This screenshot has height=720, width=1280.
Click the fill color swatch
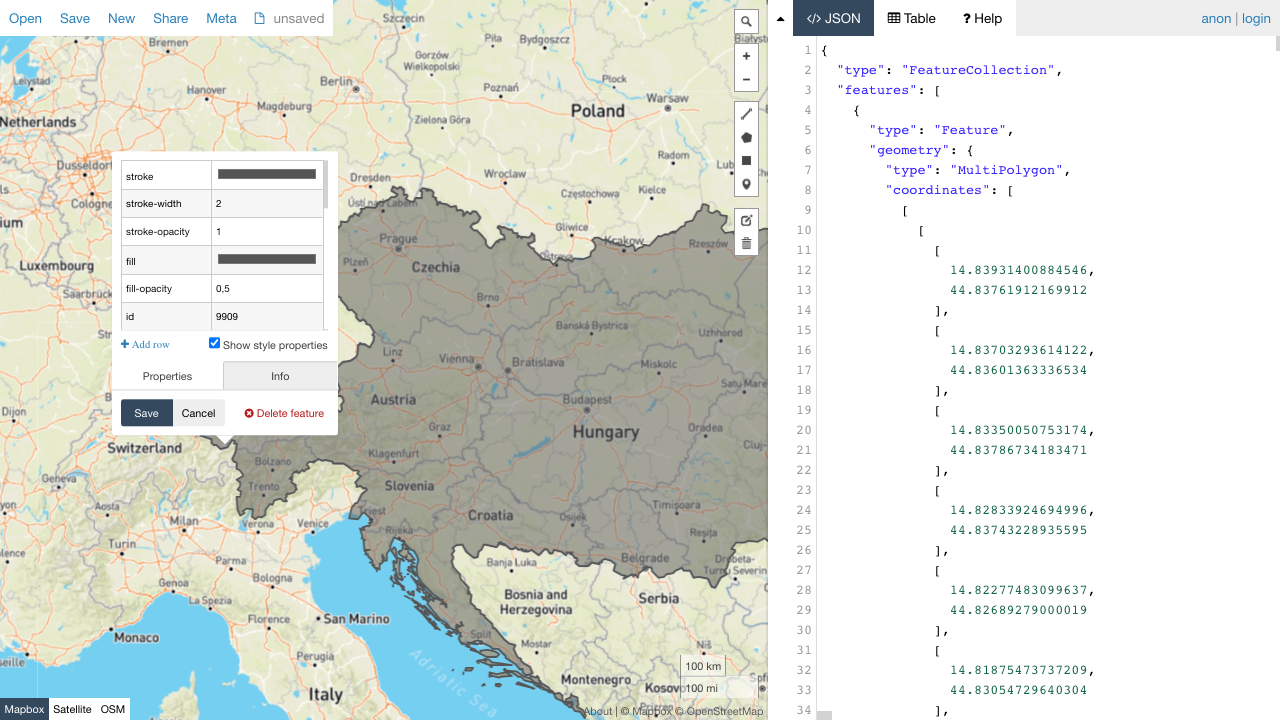[x=267, y=260]
